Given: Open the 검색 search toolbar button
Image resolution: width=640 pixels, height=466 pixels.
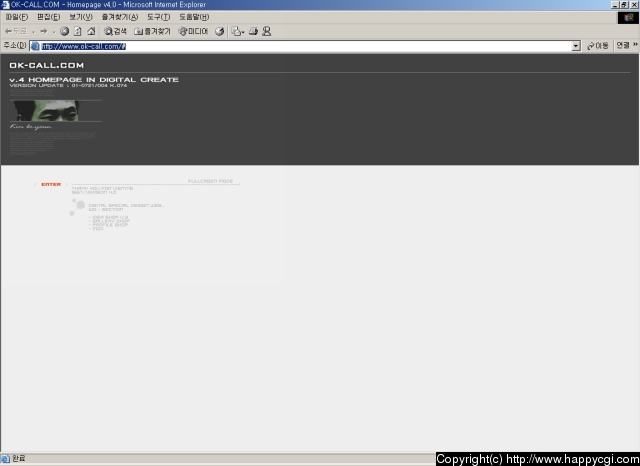Looking at the screenshot, I should [x=115, y=31].
